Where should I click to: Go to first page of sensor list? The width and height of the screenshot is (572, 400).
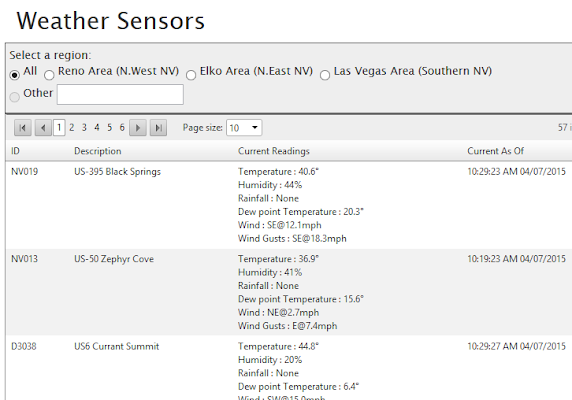(23, 128)
